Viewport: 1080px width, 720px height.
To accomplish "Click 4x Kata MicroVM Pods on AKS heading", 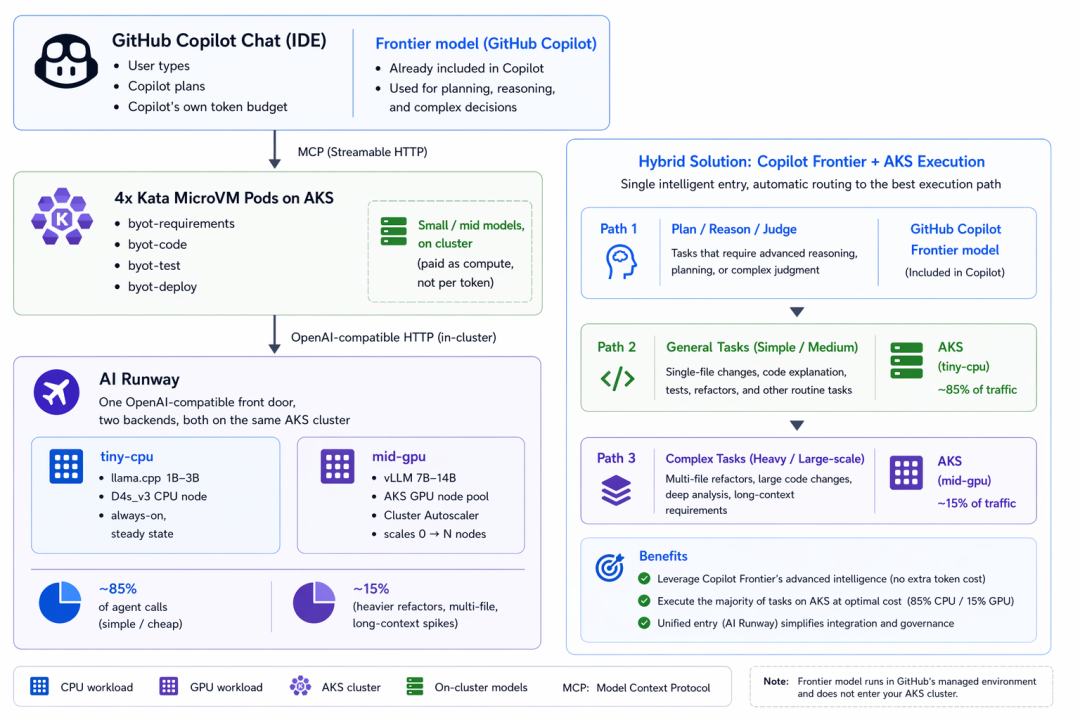I will (x=224, y=198).
